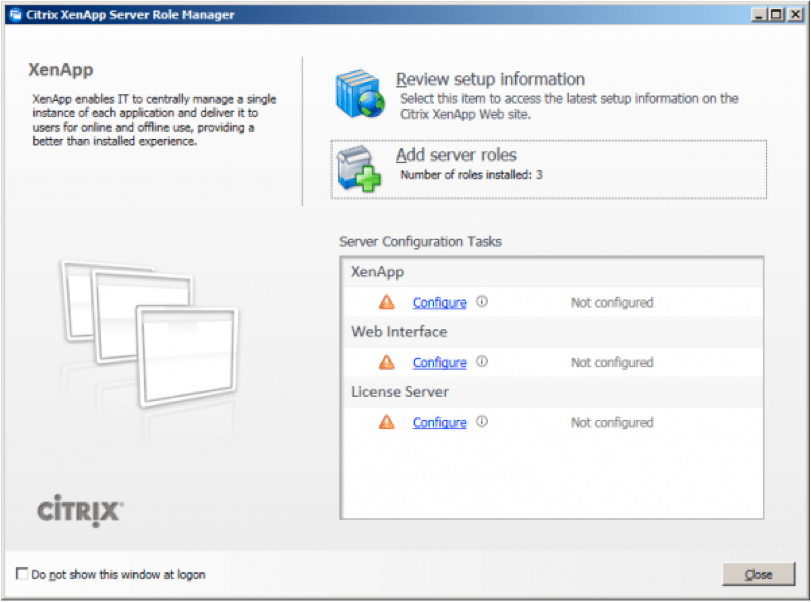The image size is (811, 602).
Task: Enable Do not show this window at logon
Action: tap(22, 574)
